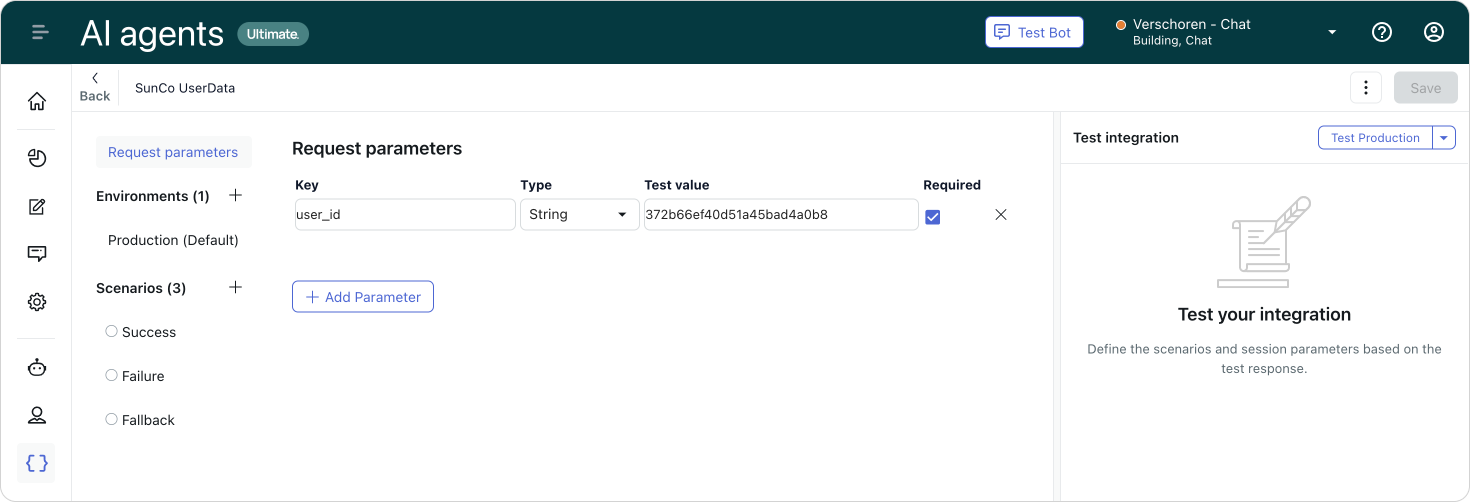Open Production (Default) environment

click(x=173, y=240)
